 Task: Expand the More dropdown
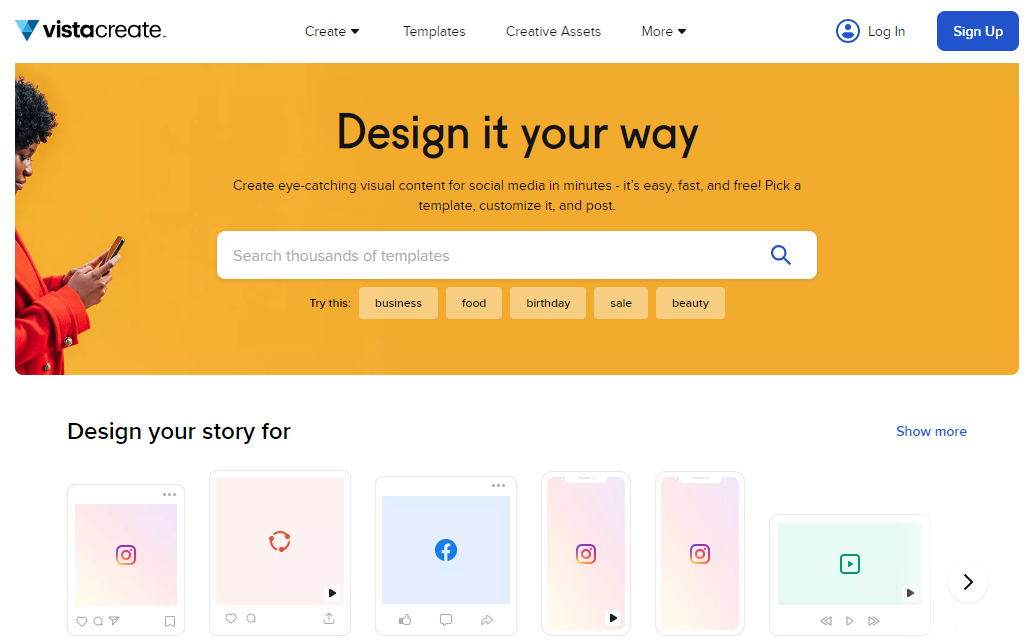(662, 31)
